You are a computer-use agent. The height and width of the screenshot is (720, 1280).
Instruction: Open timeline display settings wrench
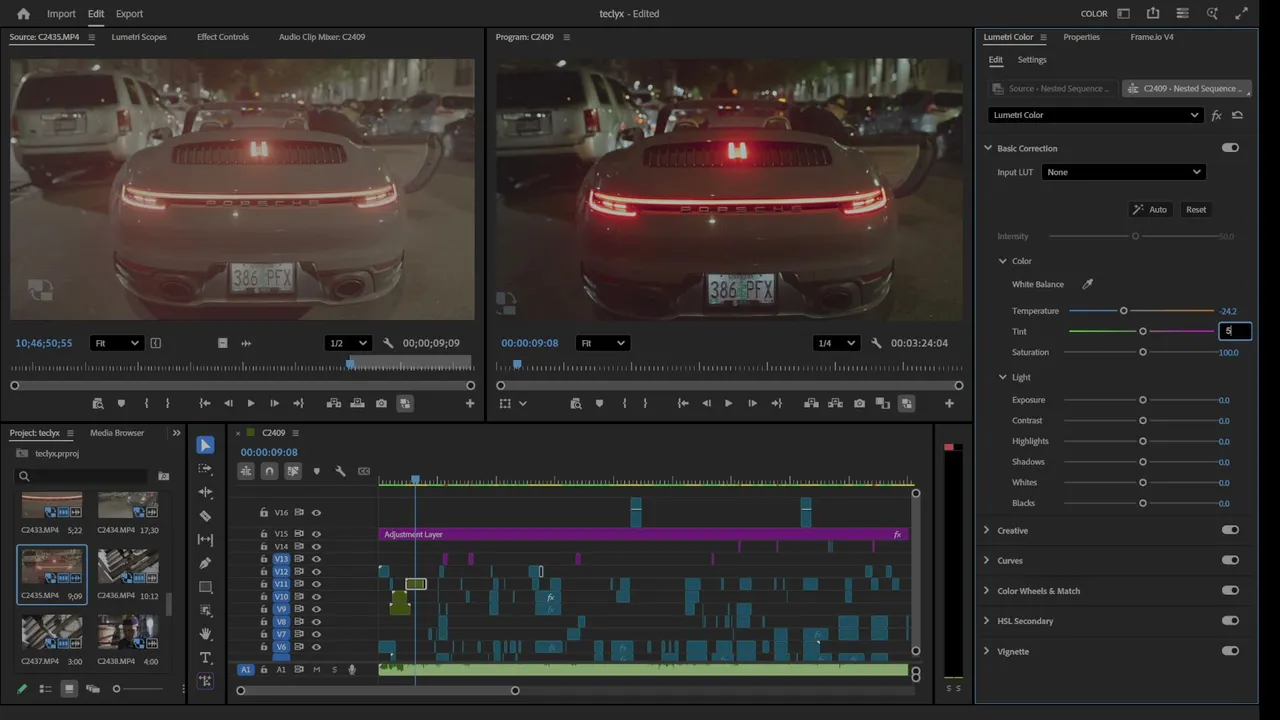tap(340, 471)
